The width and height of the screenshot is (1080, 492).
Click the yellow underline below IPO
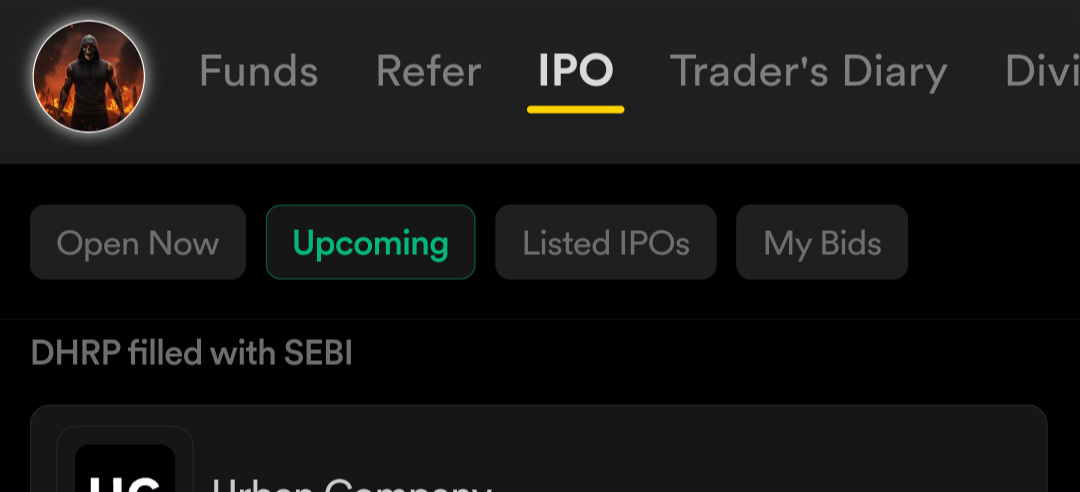click(x=576, y=110)
